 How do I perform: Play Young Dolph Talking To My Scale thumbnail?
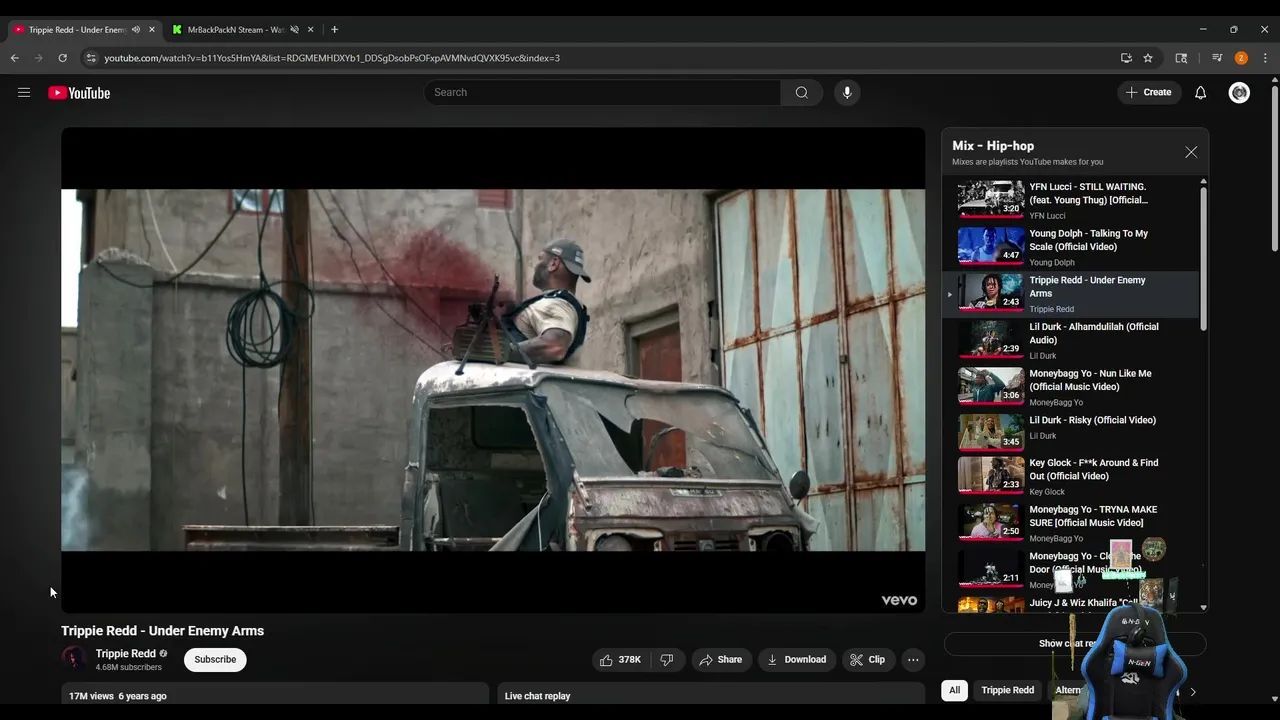[991, 245]
